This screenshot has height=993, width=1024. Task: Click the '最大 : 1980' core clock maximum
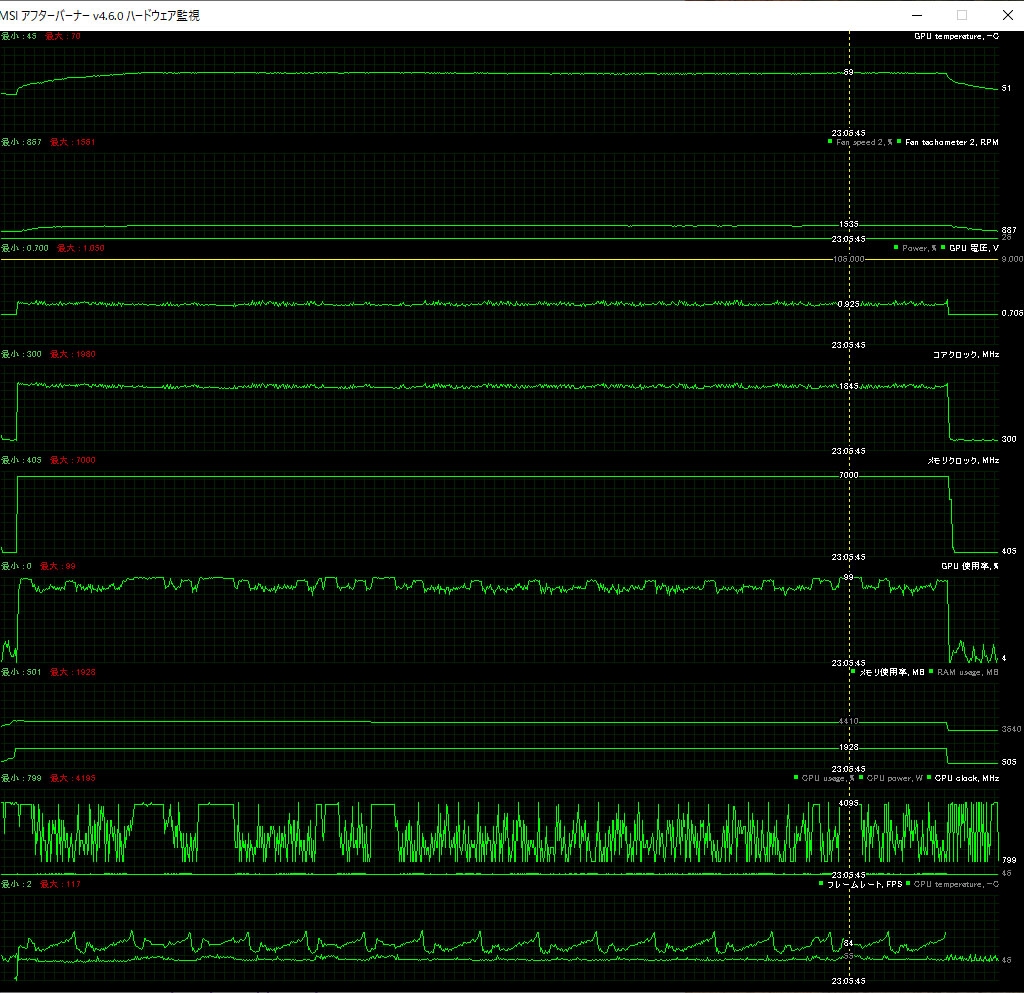(72, 354)
